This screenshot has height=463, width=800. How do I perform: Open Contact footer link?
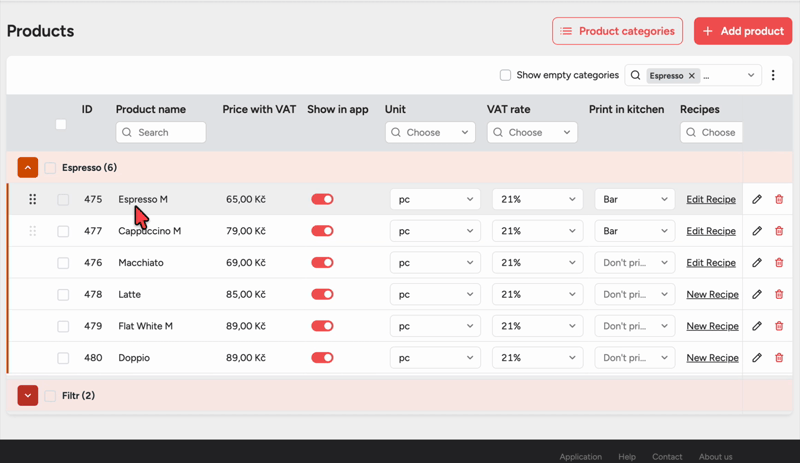point(667,457)
